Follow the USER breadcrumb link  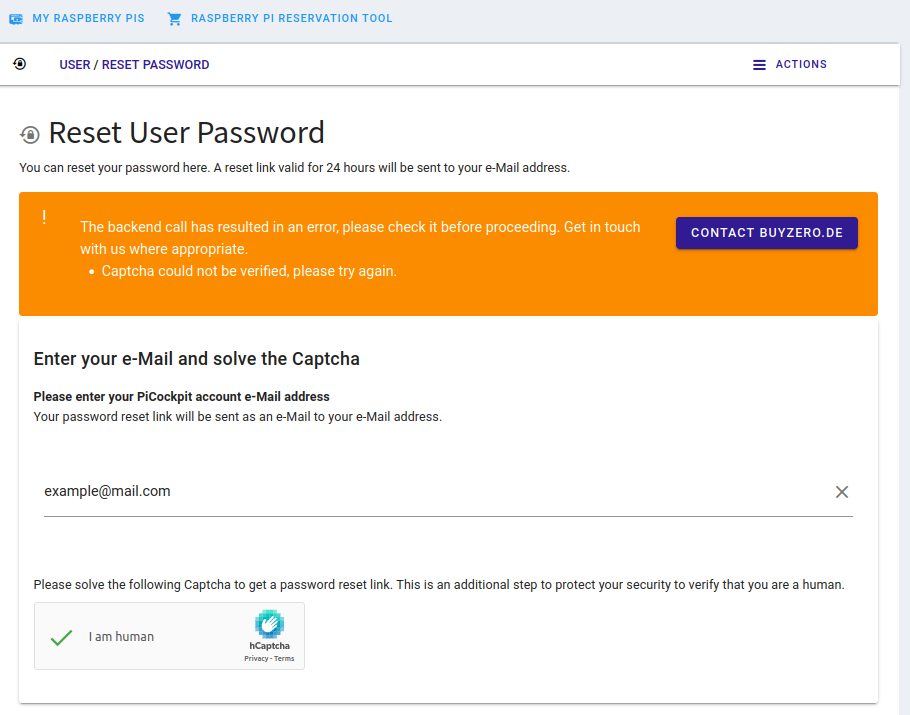pos(75,65)
